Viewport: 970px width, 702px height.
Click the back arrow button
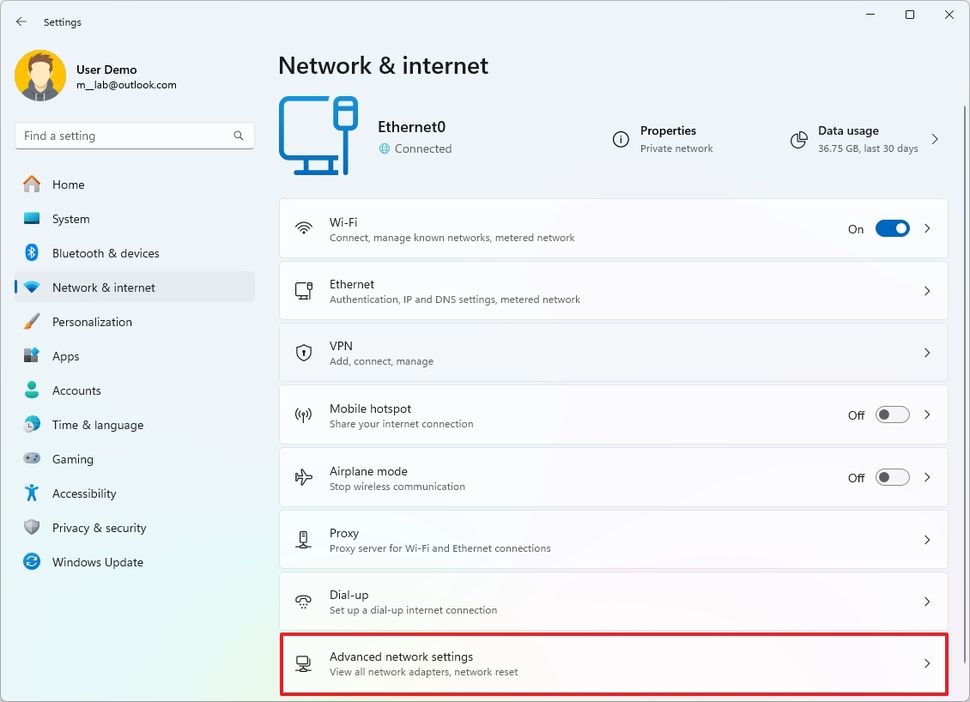[x=20, y=21]
